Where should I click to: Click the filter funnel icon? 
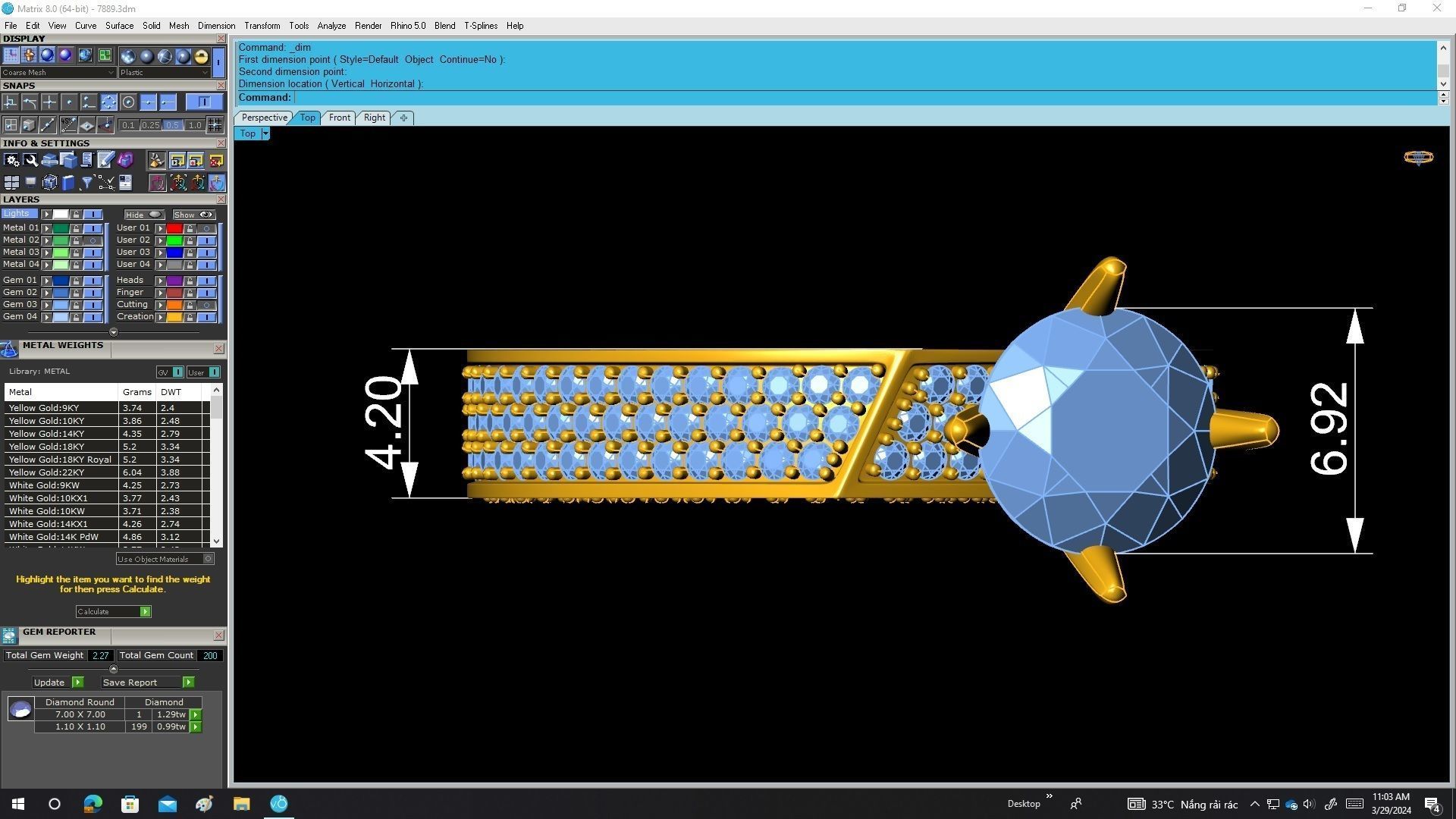click(x=87, y=183)
